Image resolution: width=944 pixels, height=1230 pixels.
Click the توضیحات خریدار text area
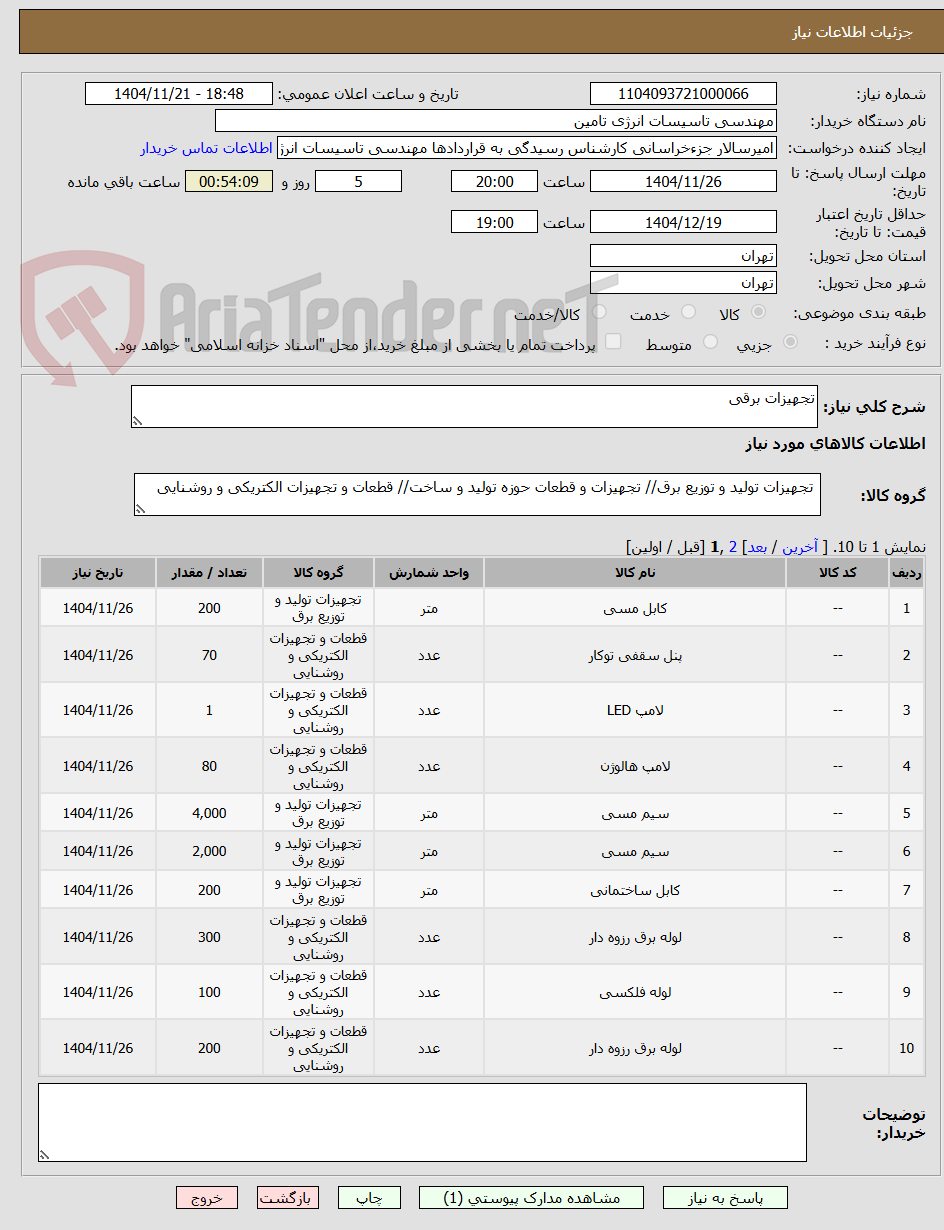click(422, 1122)
